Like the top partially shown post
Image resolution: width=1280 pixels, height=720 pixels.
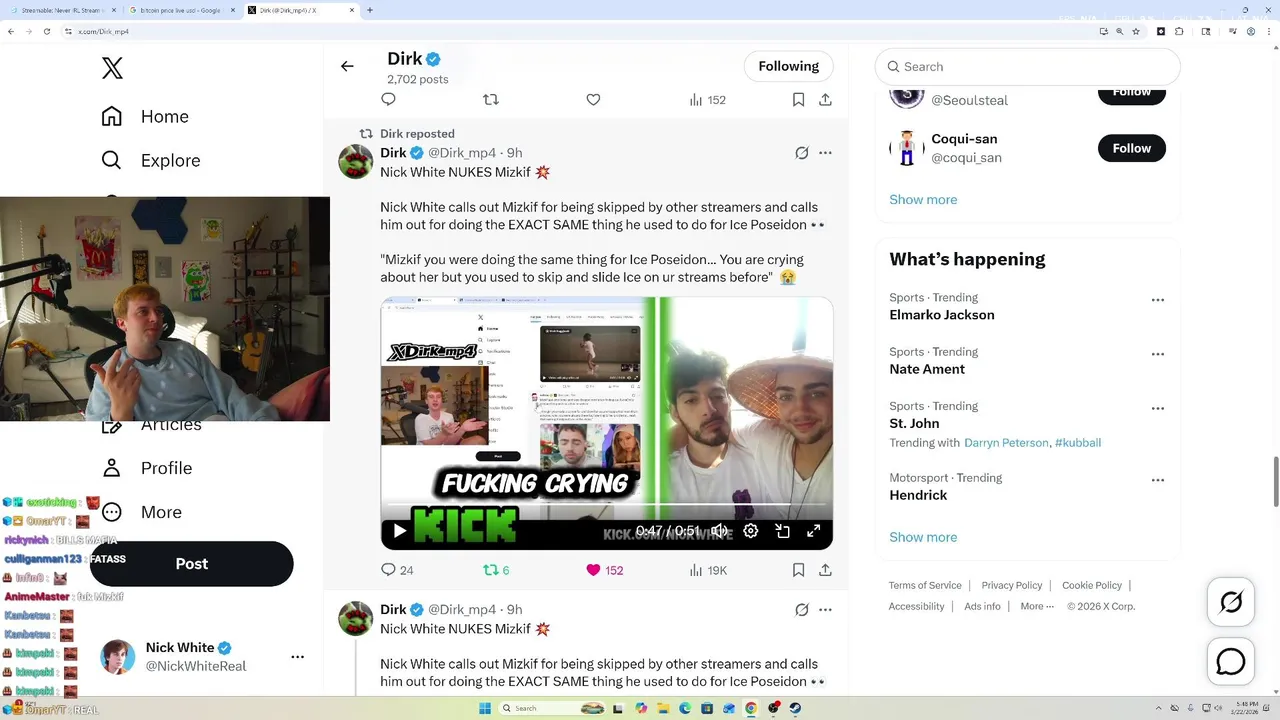point(593,99)
